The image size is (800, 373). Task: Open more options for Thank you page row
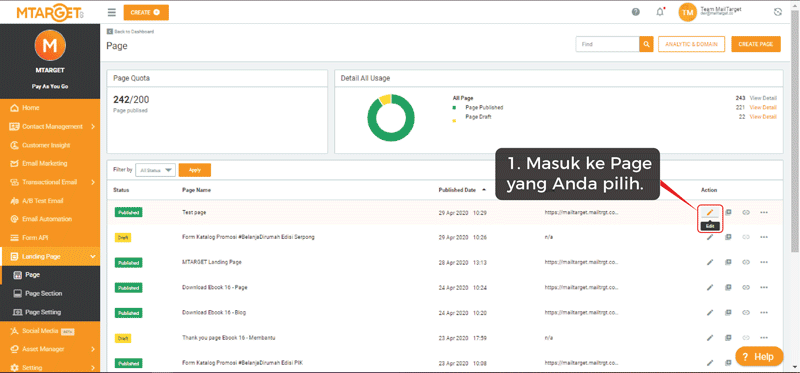[764, 338]
